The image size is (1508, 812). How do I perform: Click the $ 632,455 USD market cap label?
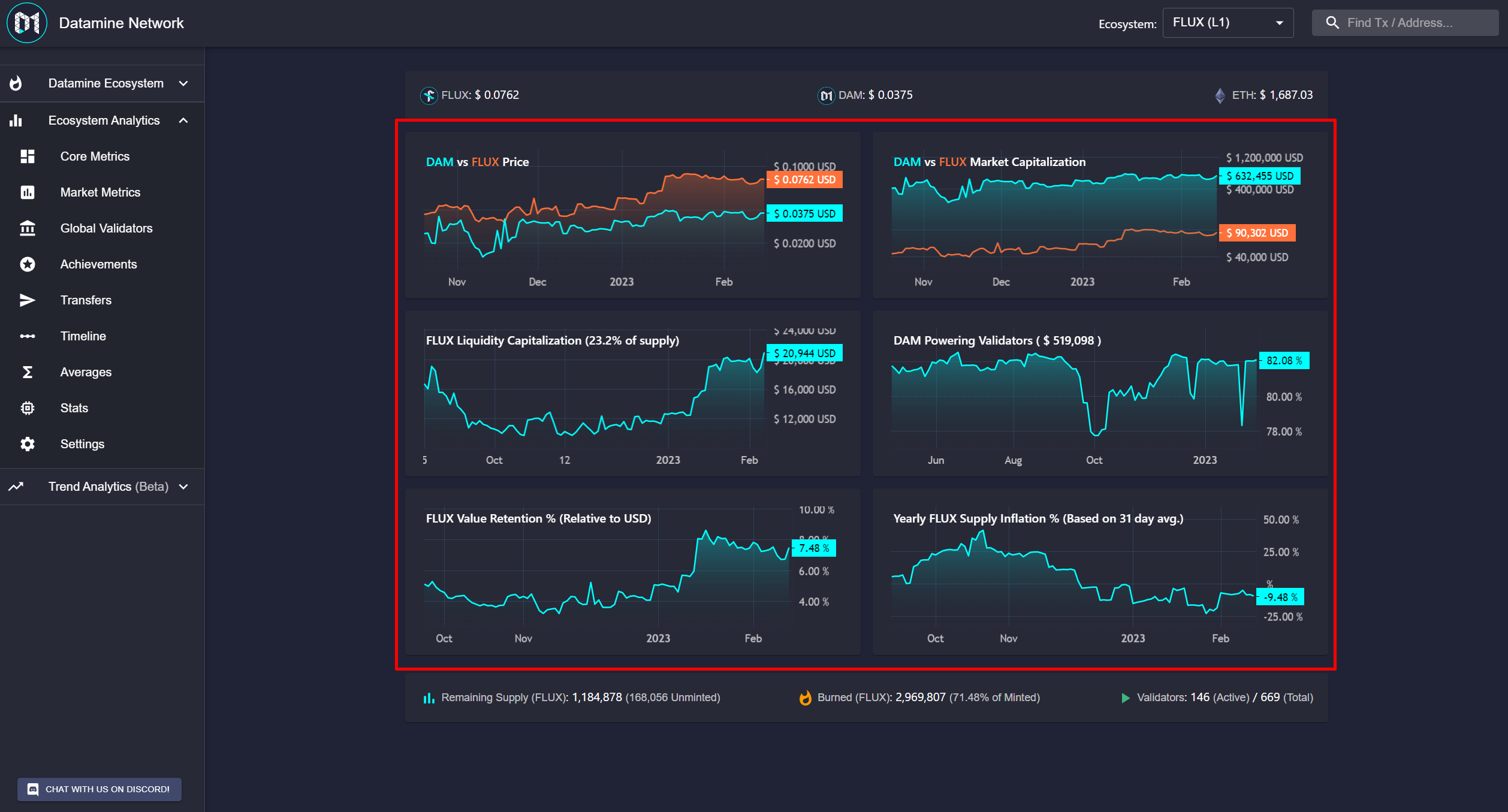click(x=1259, y=176)
